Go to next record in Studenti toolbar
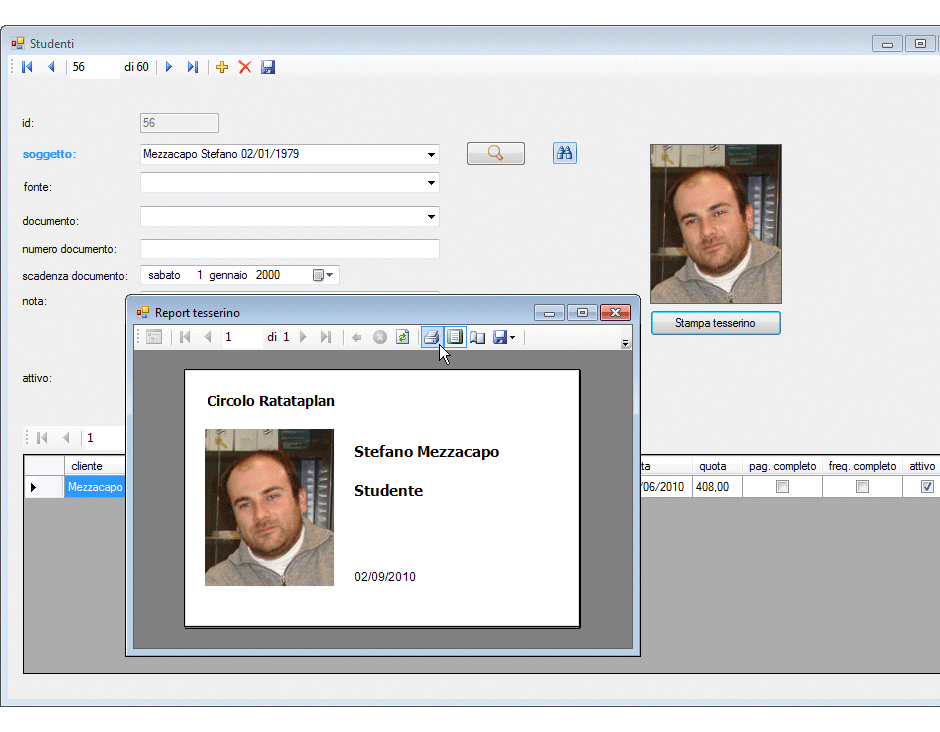Viewport: 940px width, 732px height. pyautogui.click(x=169, y=67)
